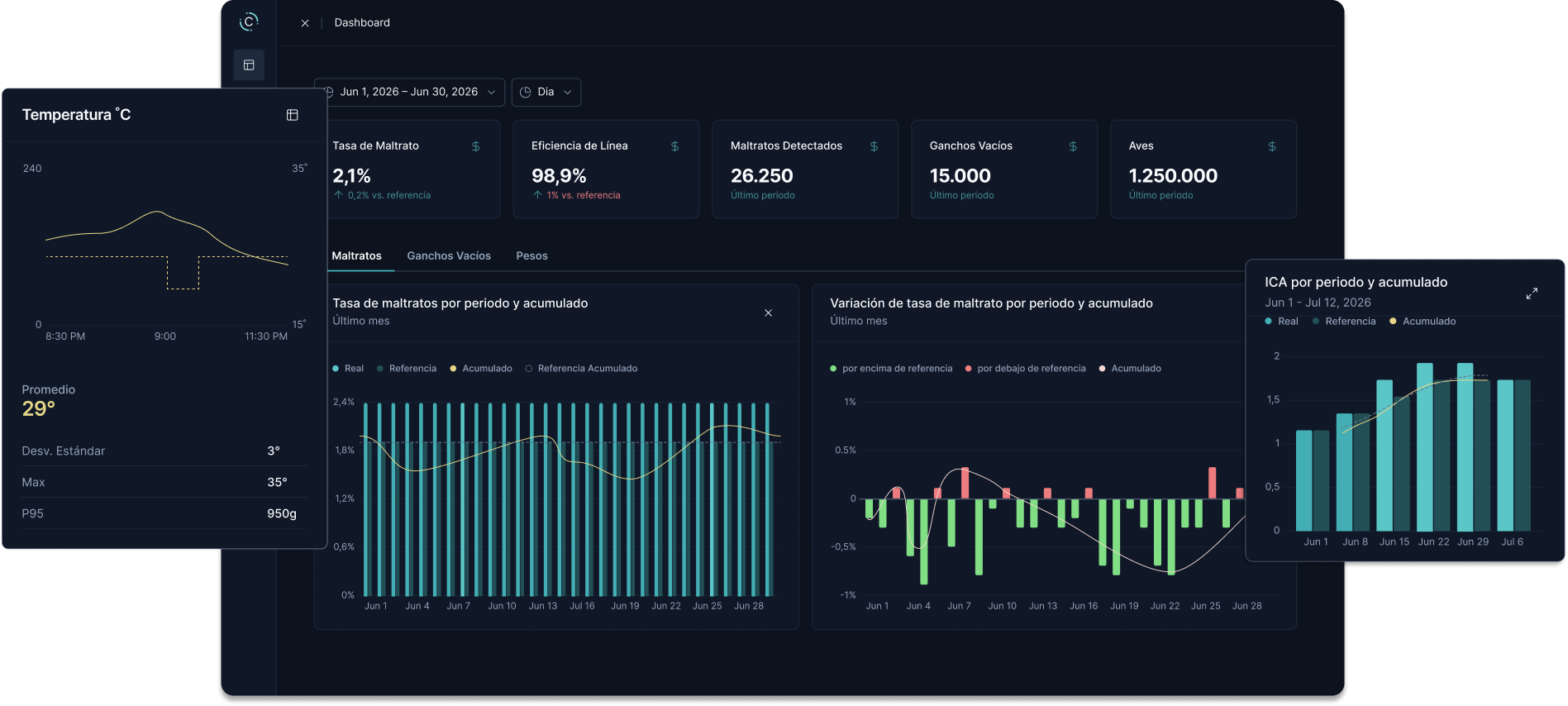Switch to the Maltratos tab

click(356, 256)
